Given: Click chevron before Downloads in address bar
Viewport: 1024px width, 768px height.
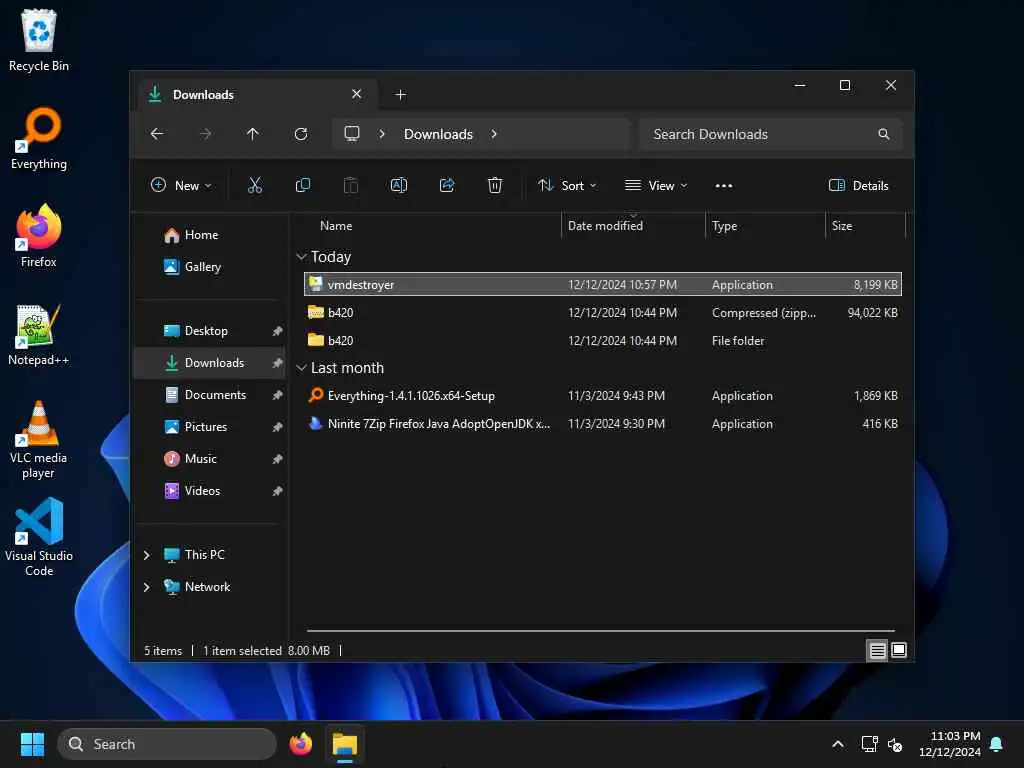Looking at the screenshot, I should (382, 134).
